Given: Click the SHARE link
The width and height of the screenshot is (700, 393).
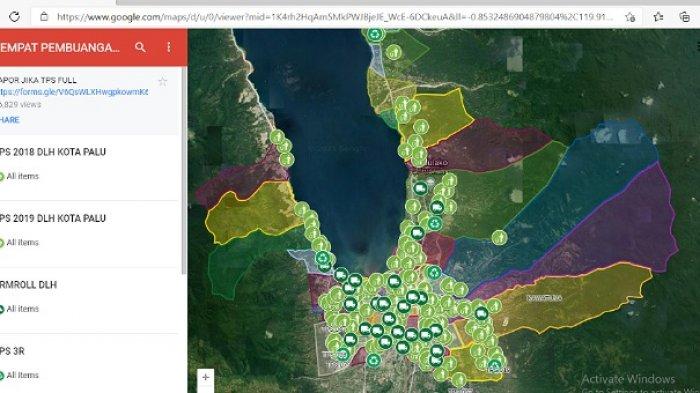Looking at the screenshot, I should click(x=9, y=120).
